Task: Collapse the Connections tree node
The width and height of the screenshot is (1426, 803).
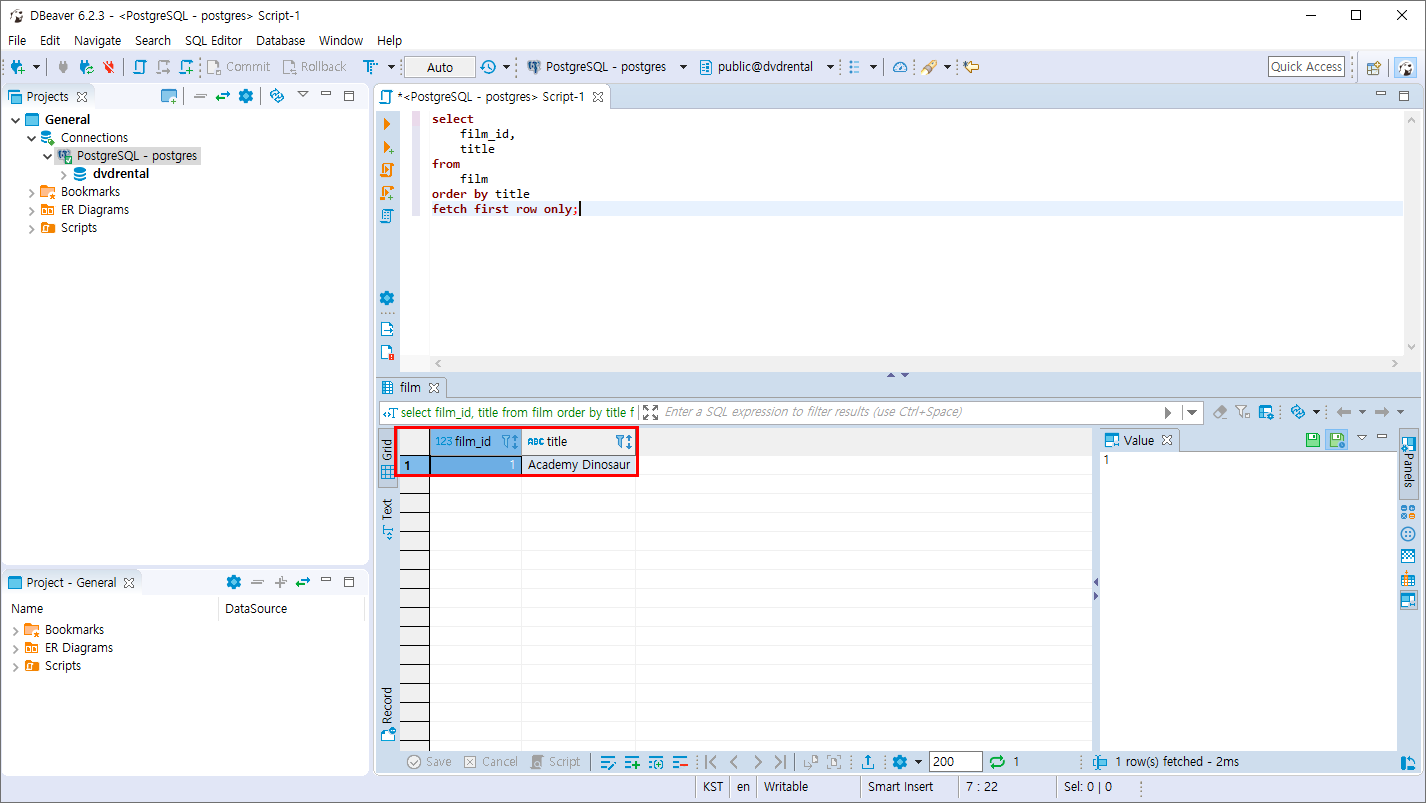Action: (32, 138)
